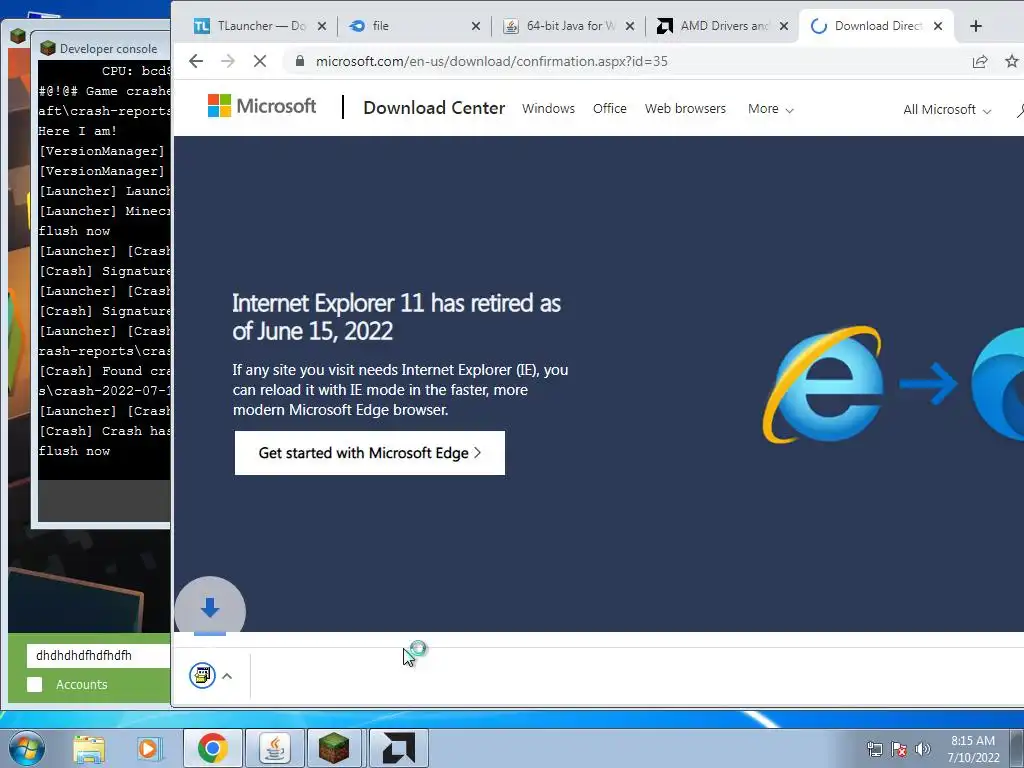Click the Internet Explorer 11 retired heading
The image size is (1024, 768).
(396, 317)
